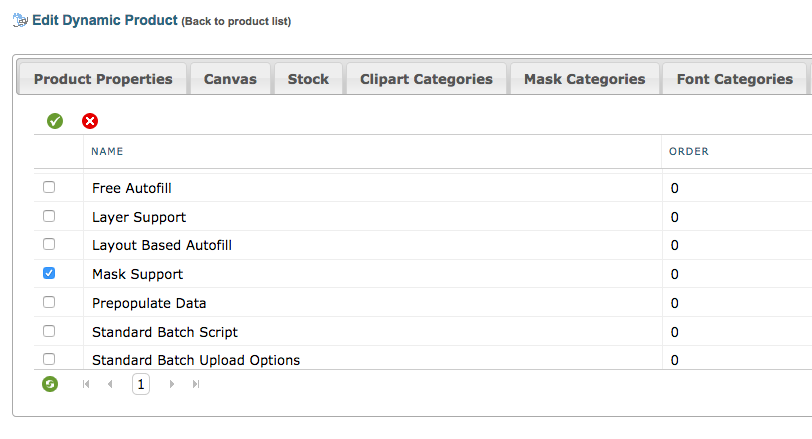Click the green refresh icon
Image resolution: width=812 pixels, height=439 pixels.
[x=49, y=383]
